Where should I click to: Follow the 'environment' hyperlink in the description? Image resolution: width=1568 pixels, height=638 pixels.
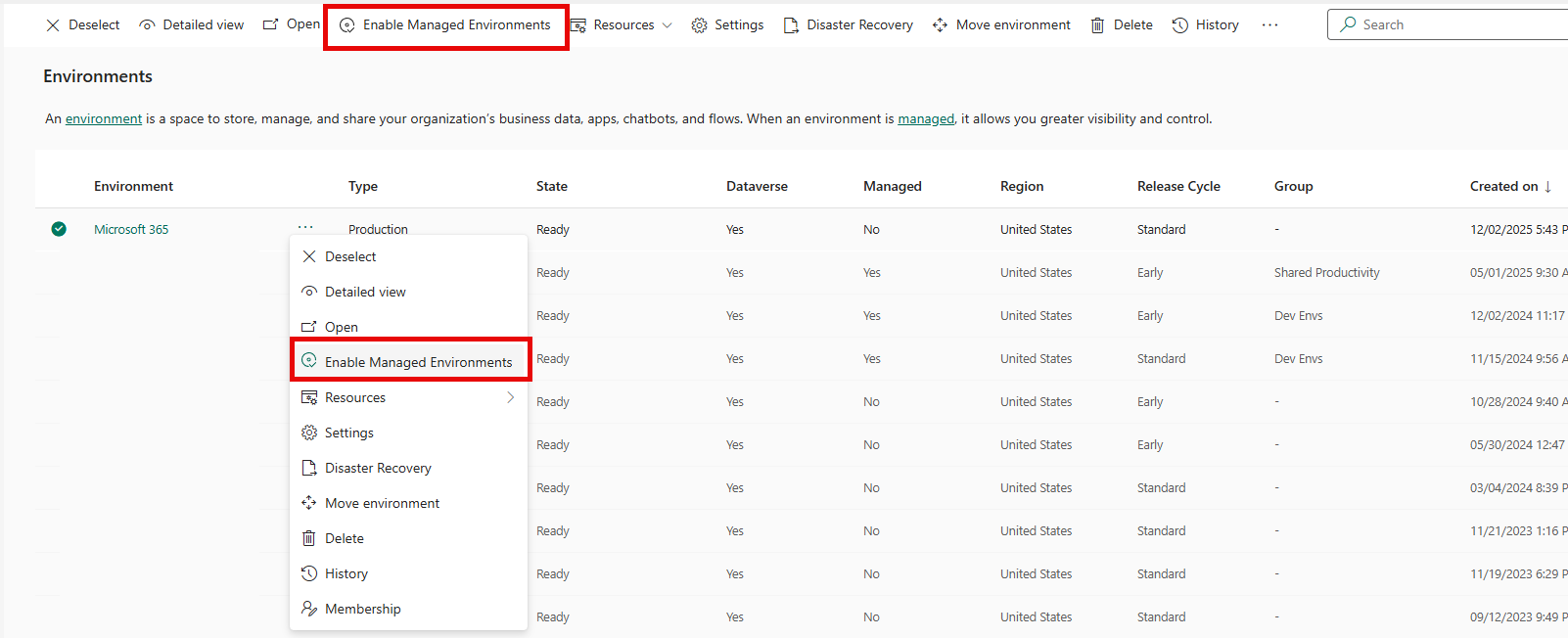tap(104, 118)
